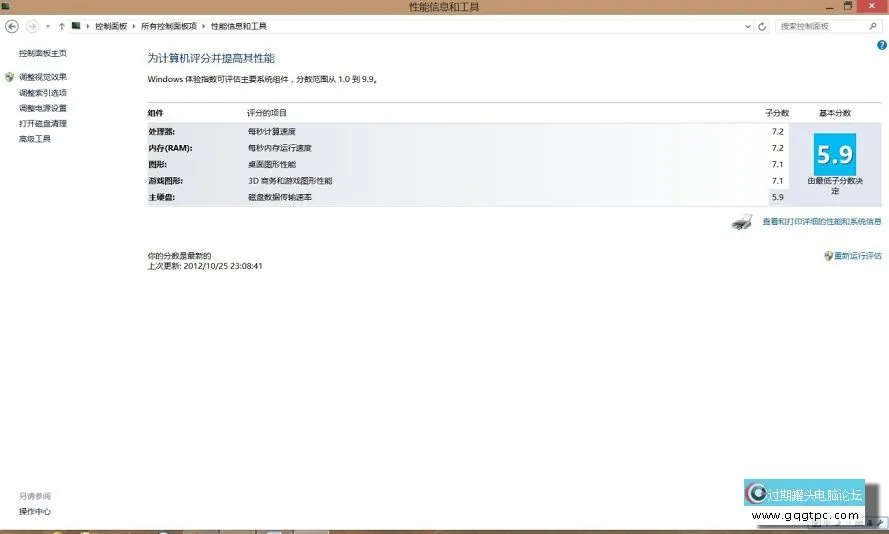Select the 处理器 row label

click(x=162, y=132)
